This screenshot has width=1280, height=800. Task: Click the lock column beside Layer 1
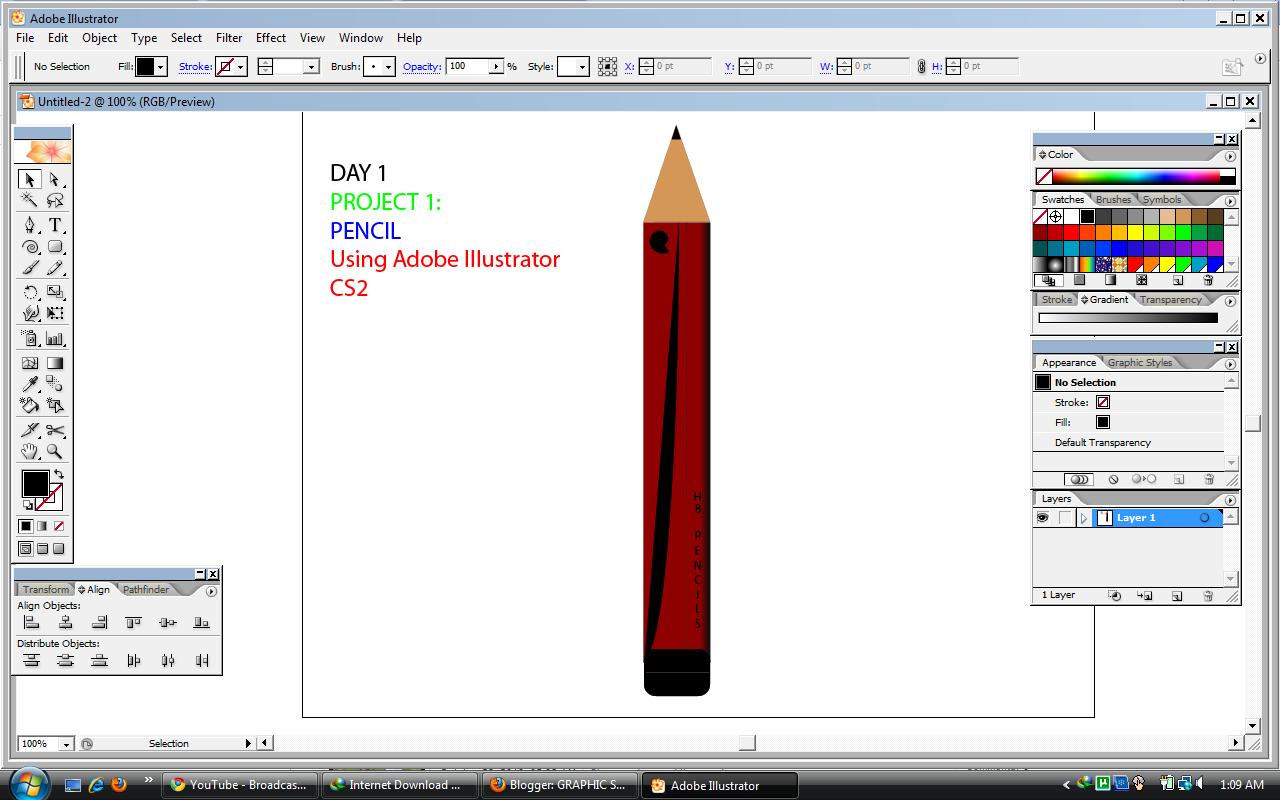coord(1063,517)
